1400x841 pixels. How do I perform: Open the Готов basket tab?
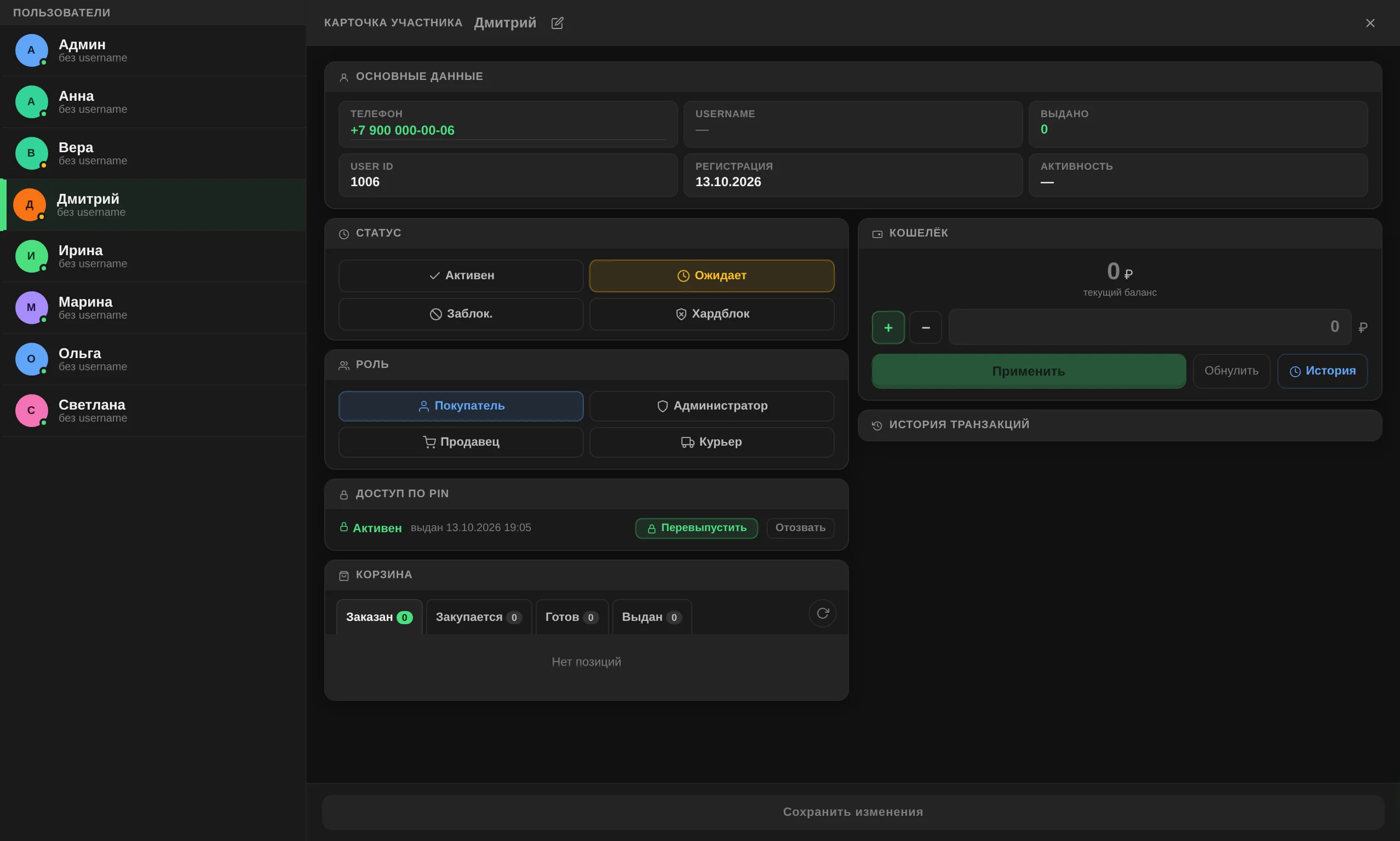pyautogui.click(x=571, y=617)
